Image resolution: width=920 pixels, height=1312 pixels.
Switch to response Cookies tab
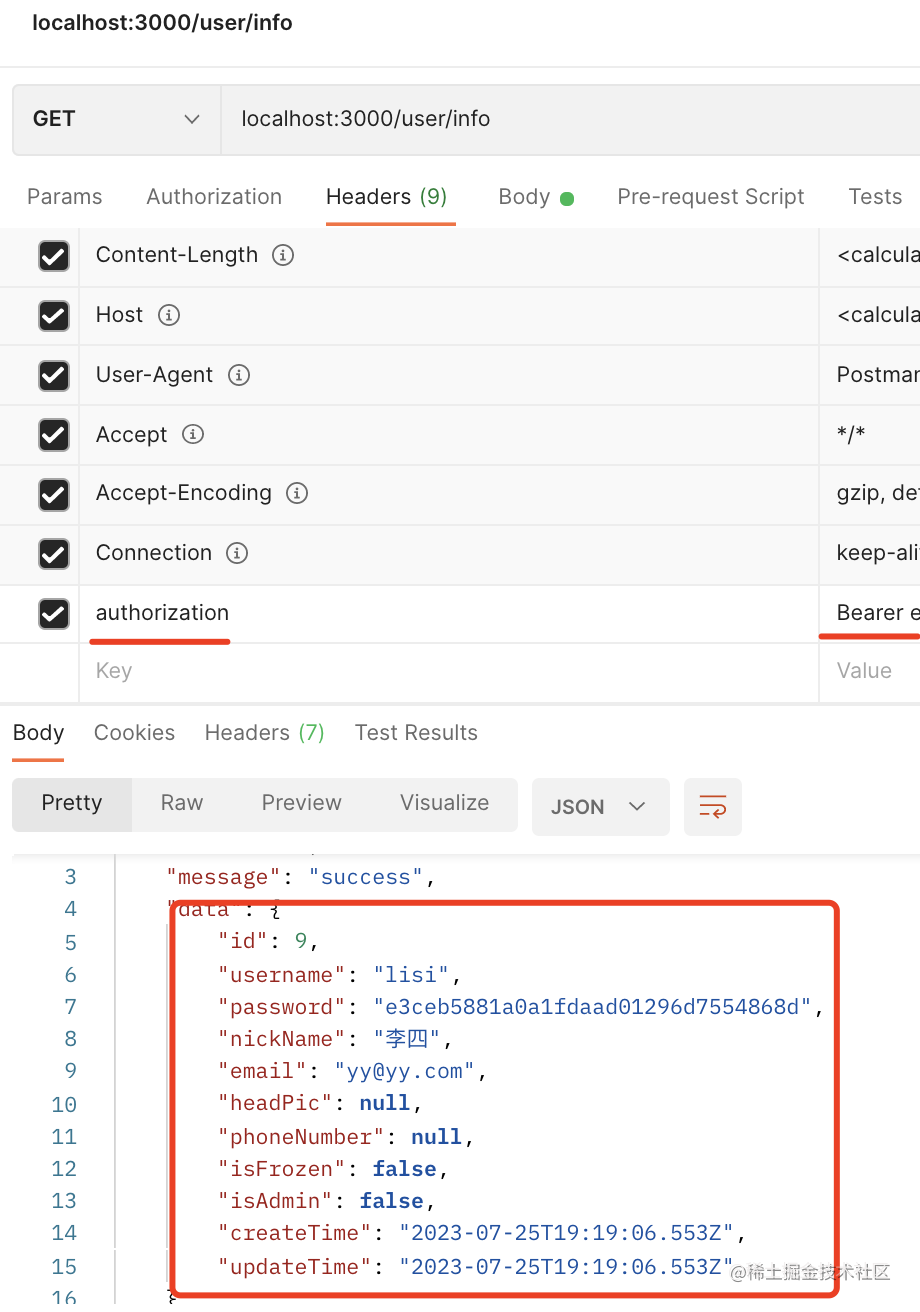click(134, 733)
